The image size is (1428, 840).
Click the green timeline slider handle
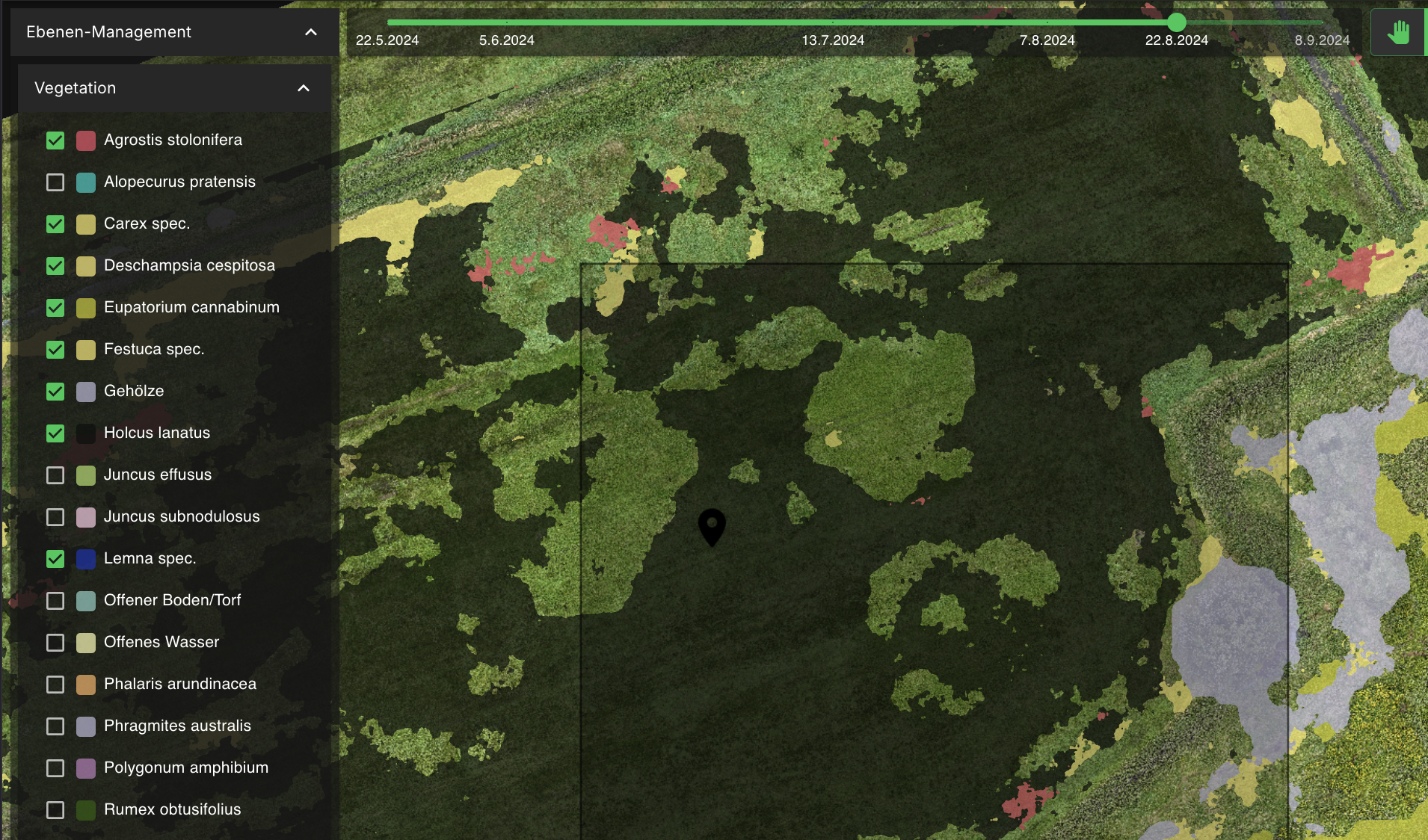pyautogui.click(x=1177, y=22)
